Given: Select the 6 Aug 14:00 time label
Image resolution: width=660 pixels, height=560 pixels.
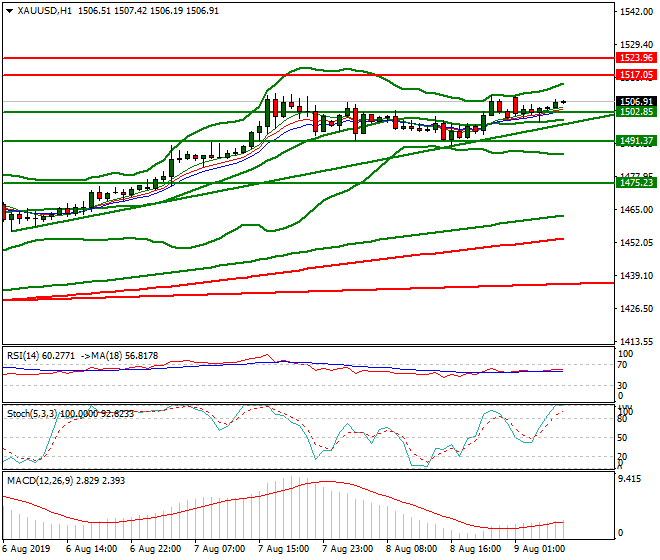Looking at the screenshot, I should click(x=91, y=549).
